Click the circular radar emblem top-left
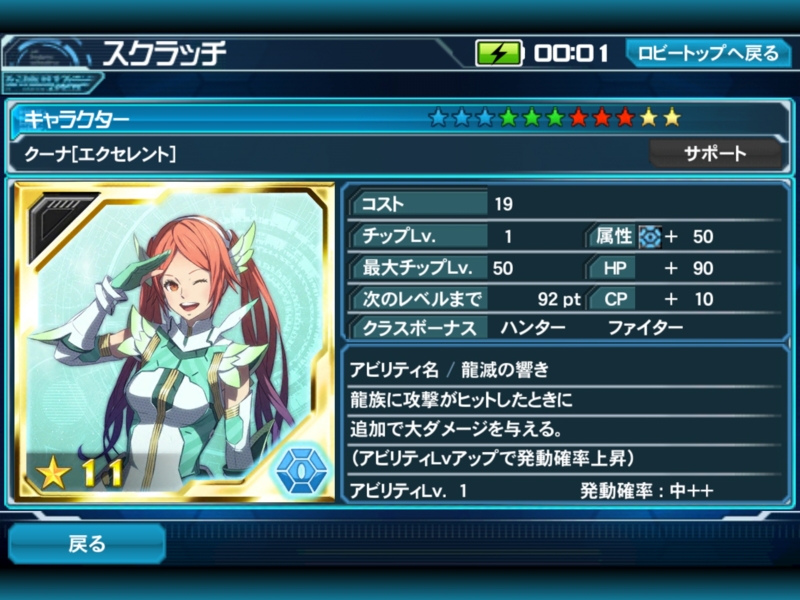 [x=45, y=56]
